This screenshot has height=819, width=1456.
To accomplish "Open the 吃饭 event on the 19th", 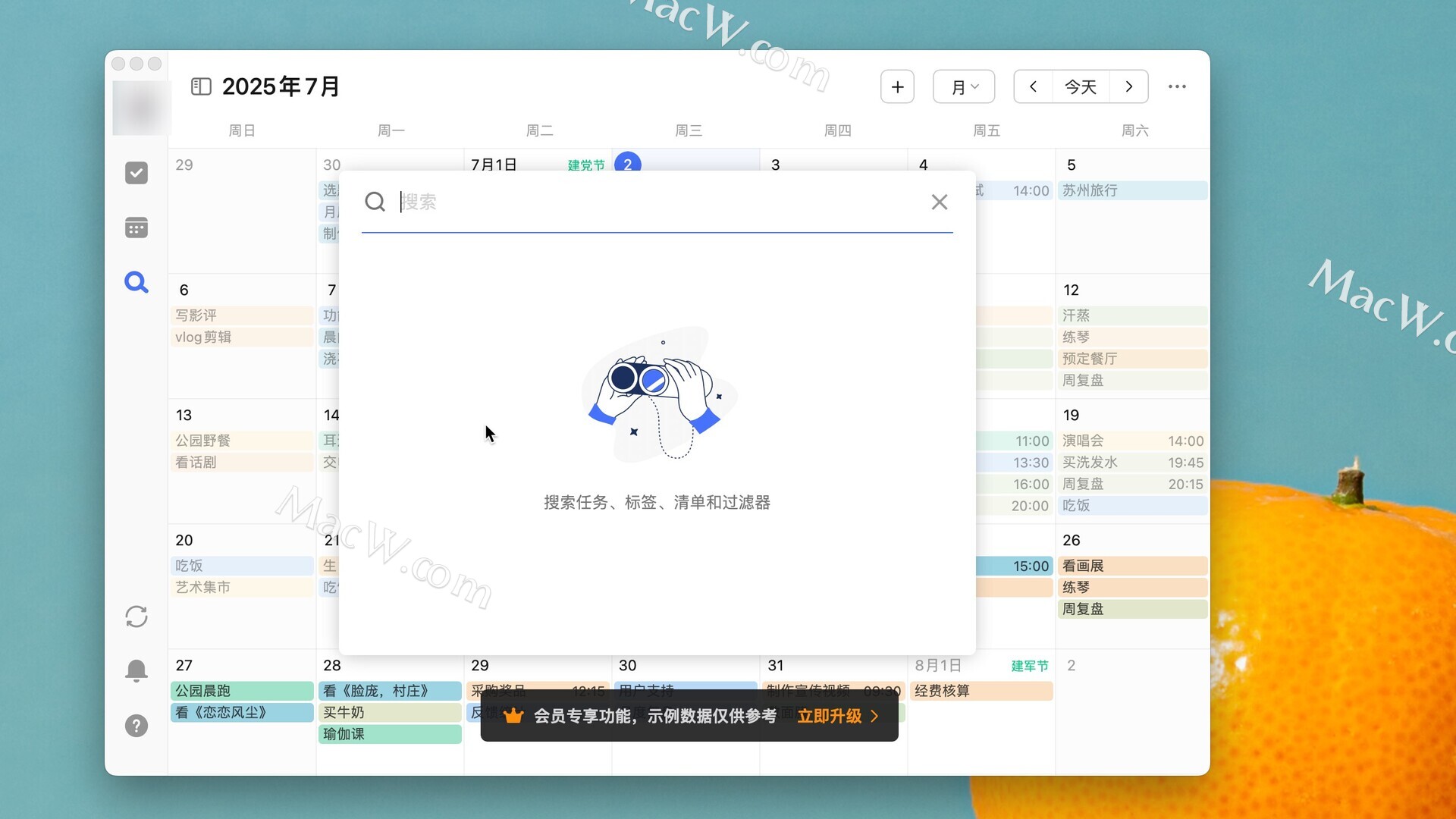I will click(x=1132, y=505).
